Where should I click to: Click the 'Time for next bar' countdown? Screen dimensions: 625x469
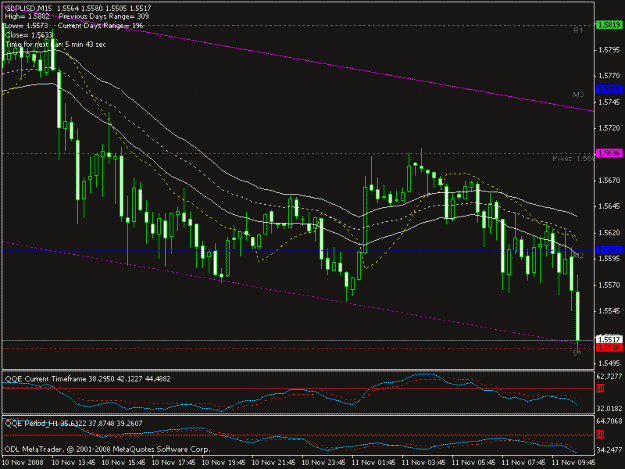click(55, 44)
